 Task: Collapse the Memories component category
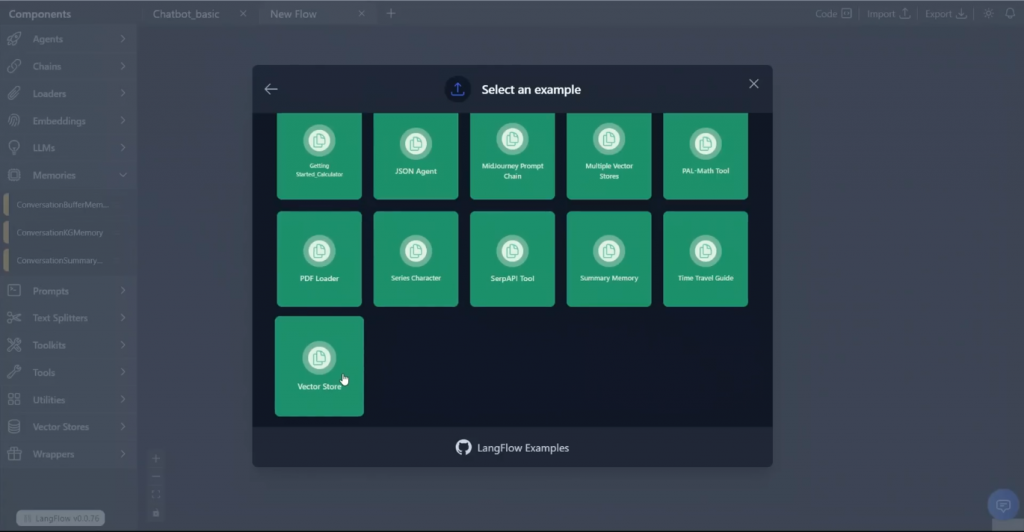pos(68,175)
